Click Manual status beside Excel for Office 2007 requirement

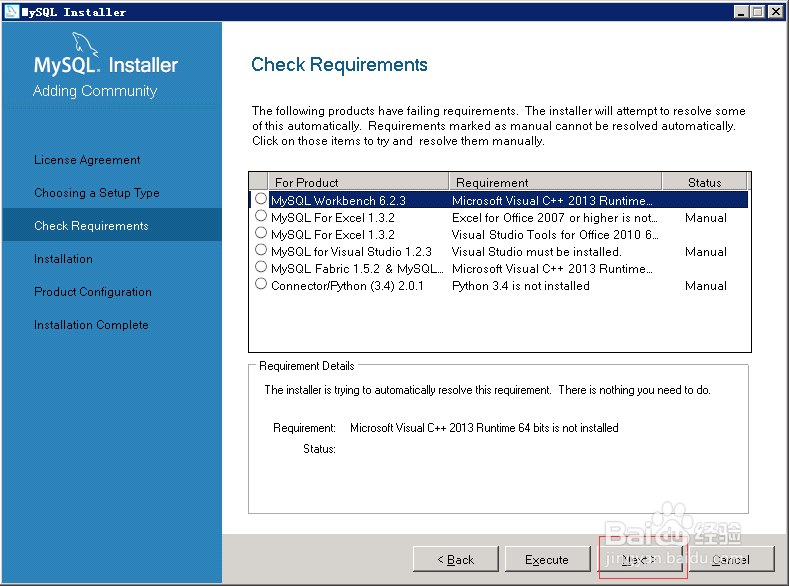click(706, 218)
